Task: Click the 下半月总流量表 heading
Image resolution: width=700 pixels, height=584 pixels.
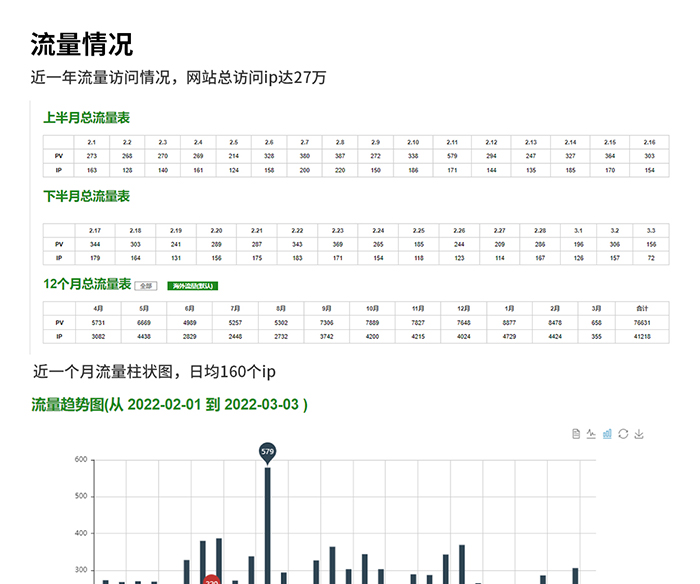Action: [86, 196]
